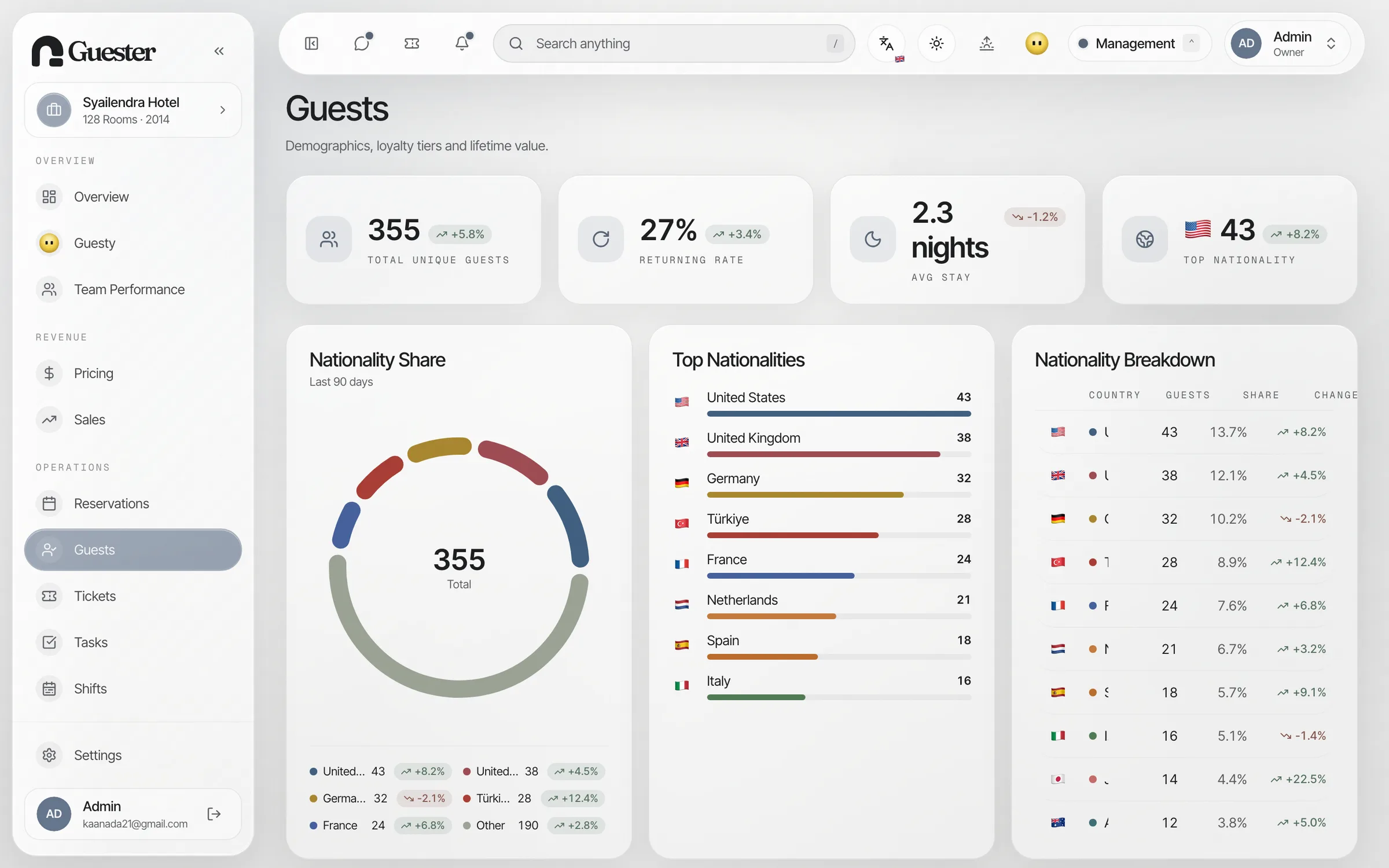Screen dimensions: 1389x868
Task: Sort by CHANGE column header
Action: [1335, 395]
